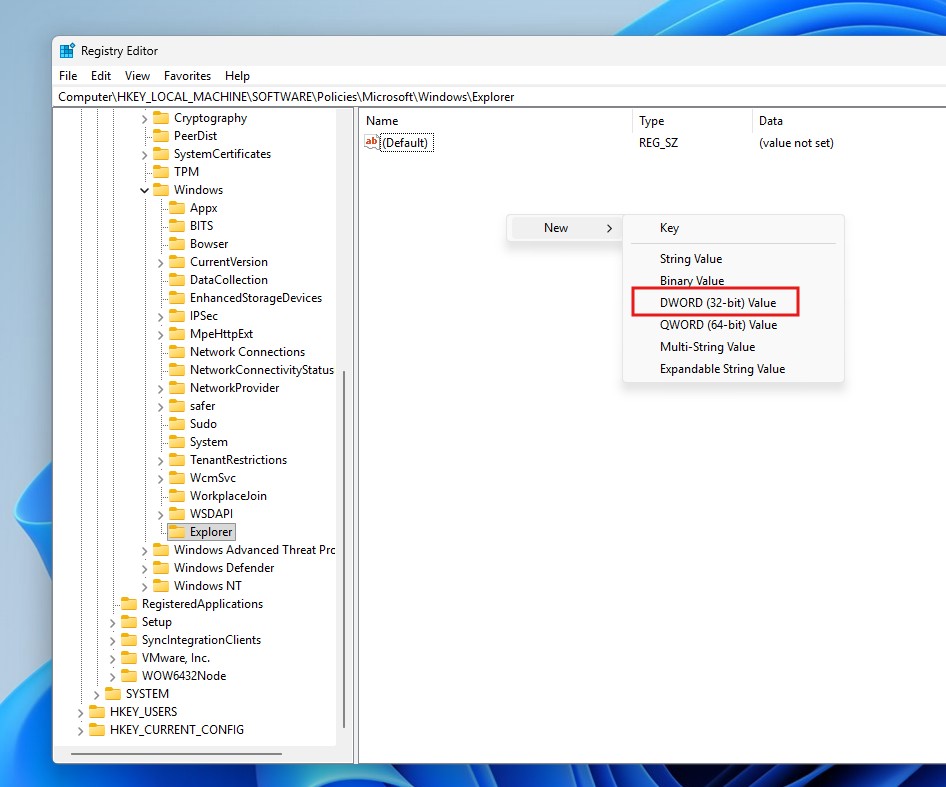Viewport: 946px width, 787px height.
Task: Expand the WOW6432Node key
Action: tap(110, 675)
